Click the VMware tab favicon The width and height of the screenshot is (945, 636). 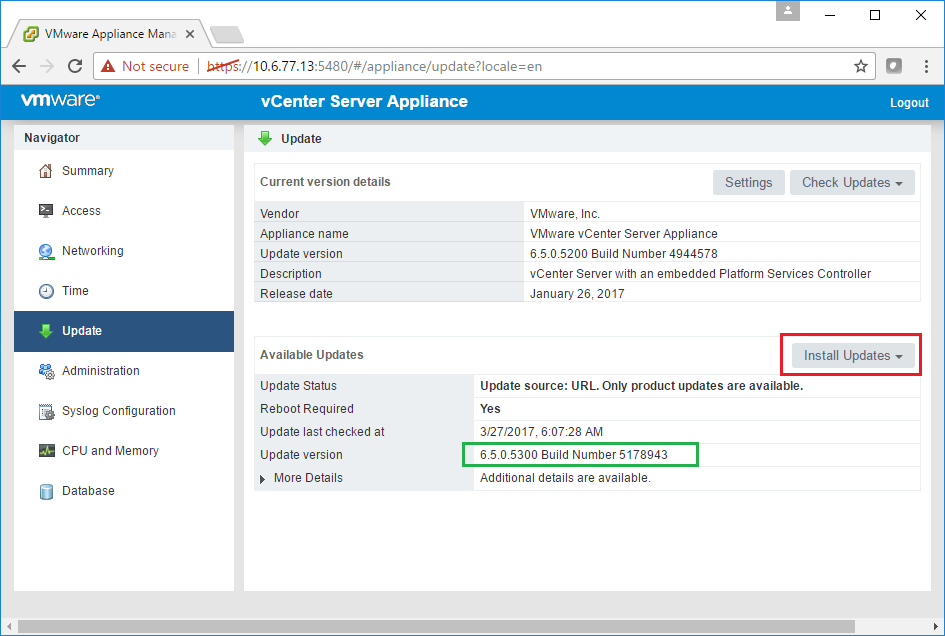point(31,34)
